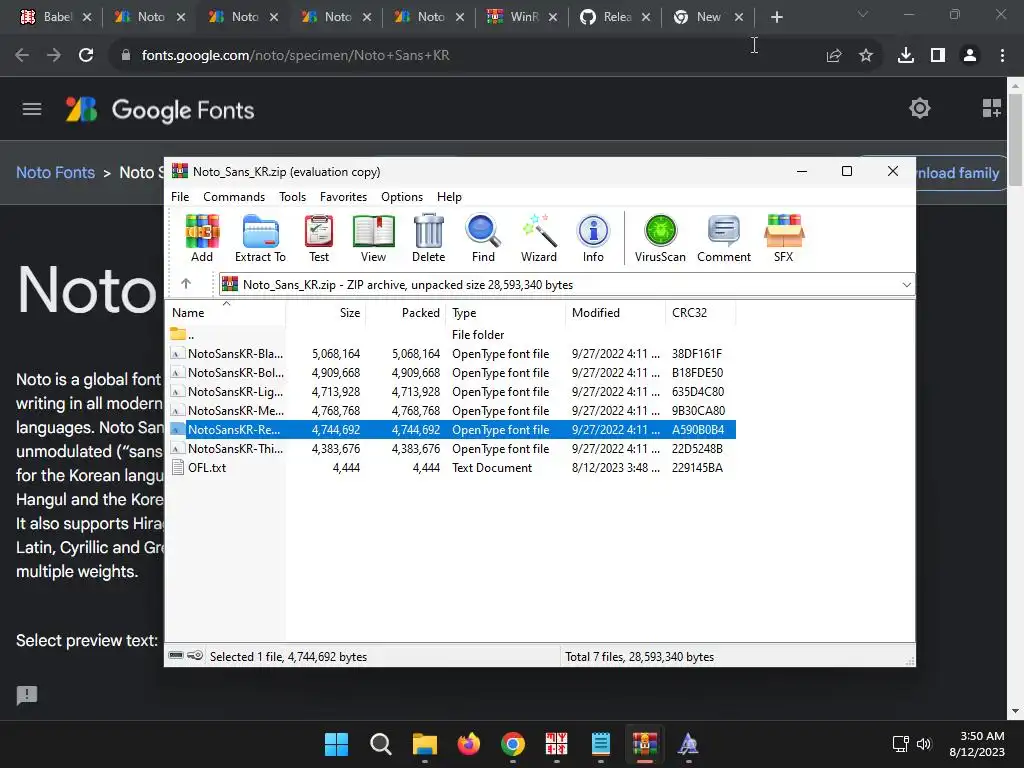The height and width of the screenshot is (768, 1024).
Task: Open Google Fonts hamburger menu
Action: (32, 109)
